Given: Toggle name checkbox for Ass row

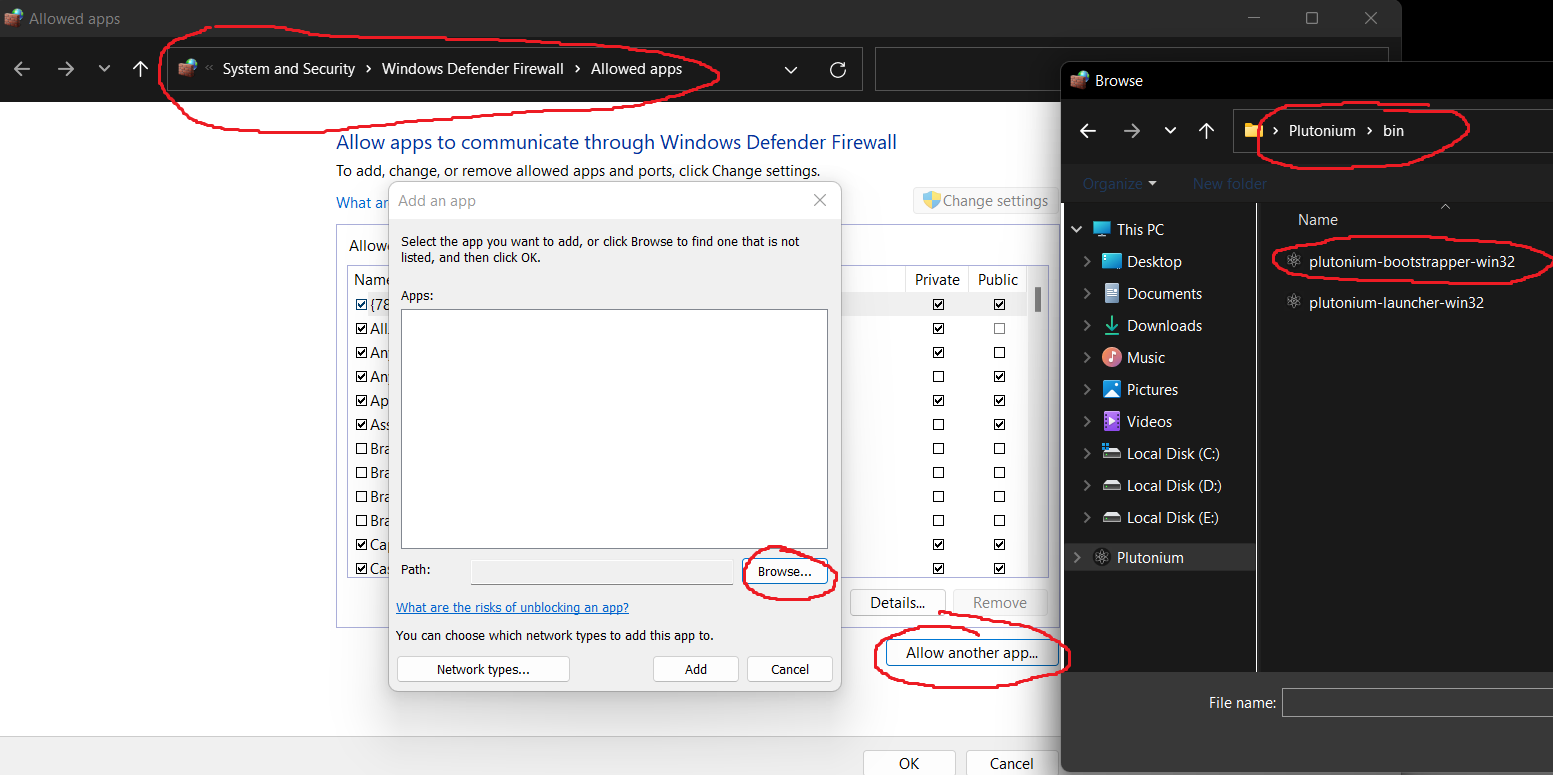Looking at the screenshot, I should [361, 424].
